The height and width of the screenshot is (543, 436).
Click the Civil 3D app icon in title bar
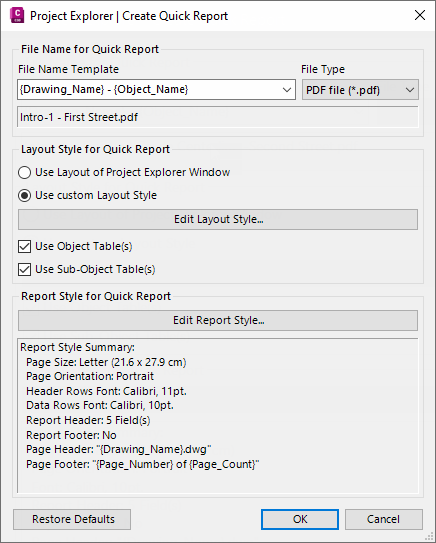pos(17,16)
